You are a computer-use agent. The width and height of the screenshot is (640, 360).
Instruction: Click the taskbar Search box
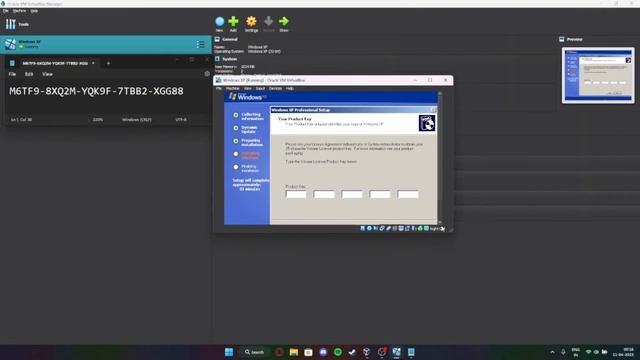255,352
